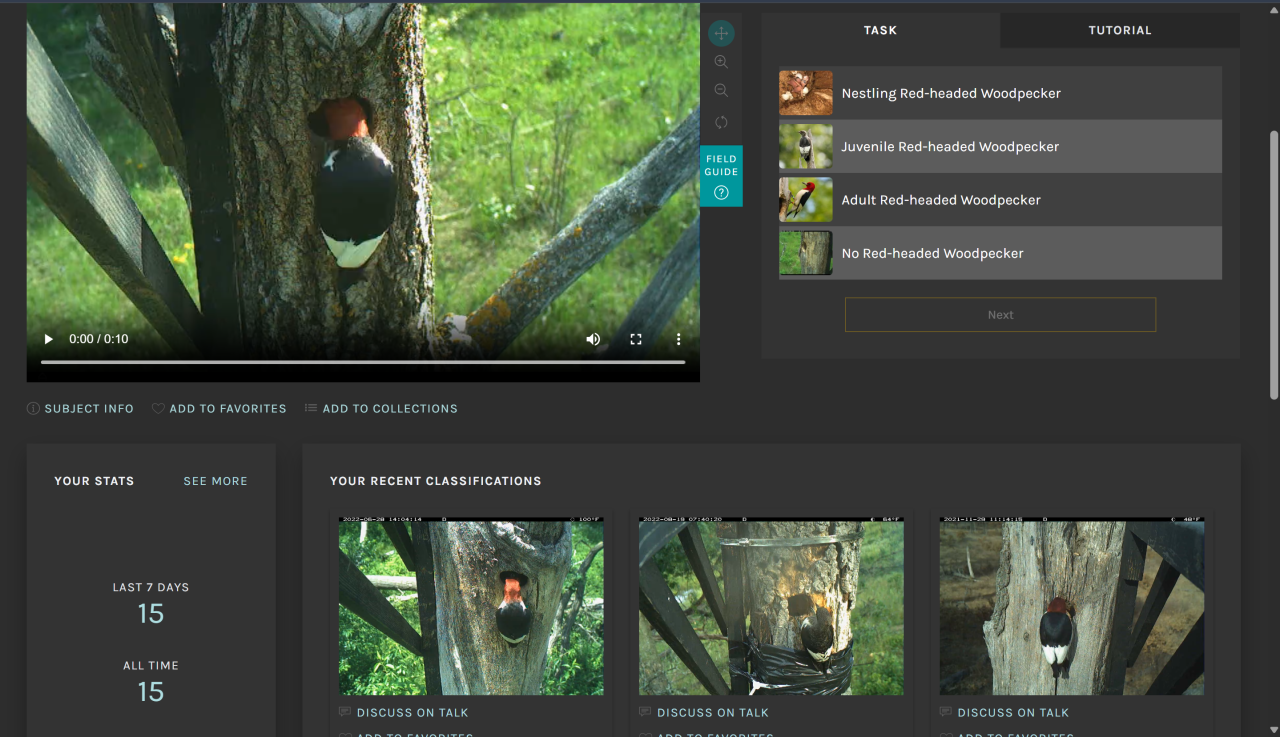Choose No Red-headed Woodpecker option
The height and width of the screenshot is (737, 1280).
[x=1000, y=253]
